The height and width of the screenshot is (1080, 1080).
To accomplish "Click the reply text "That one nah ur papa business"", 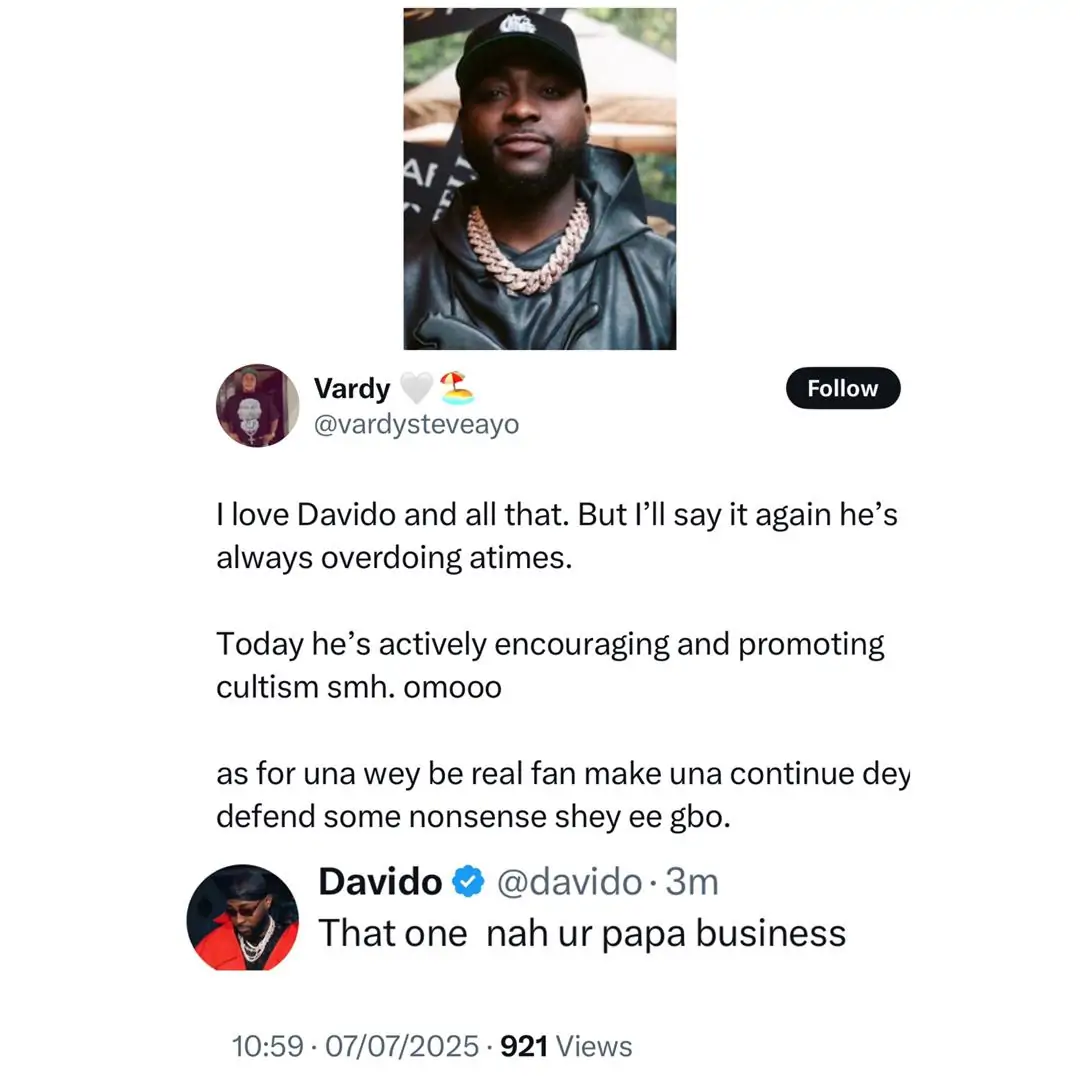I will click(582, 933).
